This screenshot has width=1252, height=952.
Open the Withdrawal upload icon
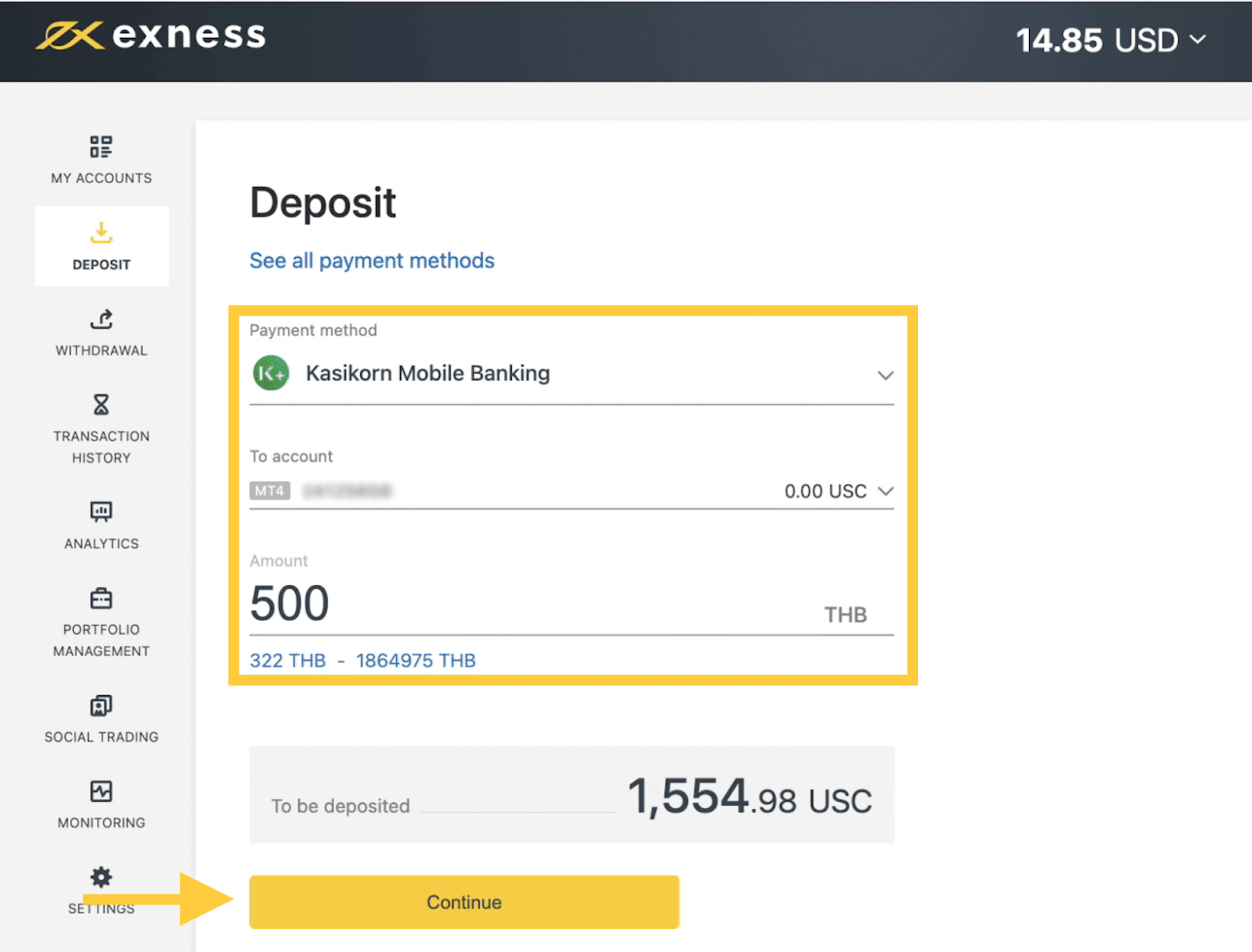point(101,319)
